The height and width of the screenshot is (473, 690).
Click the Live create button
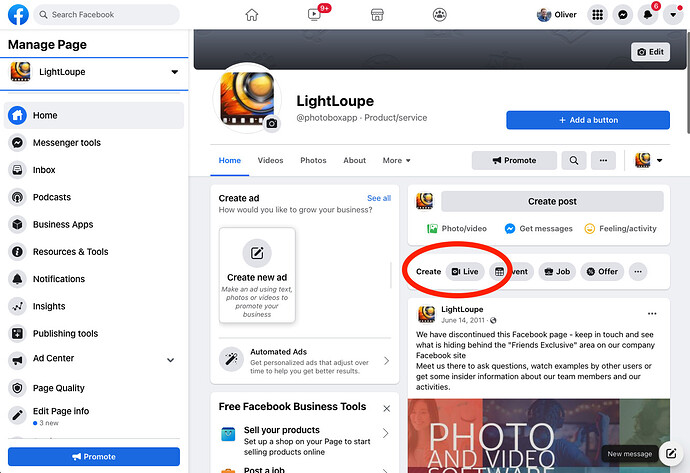(x=465, y=271)
